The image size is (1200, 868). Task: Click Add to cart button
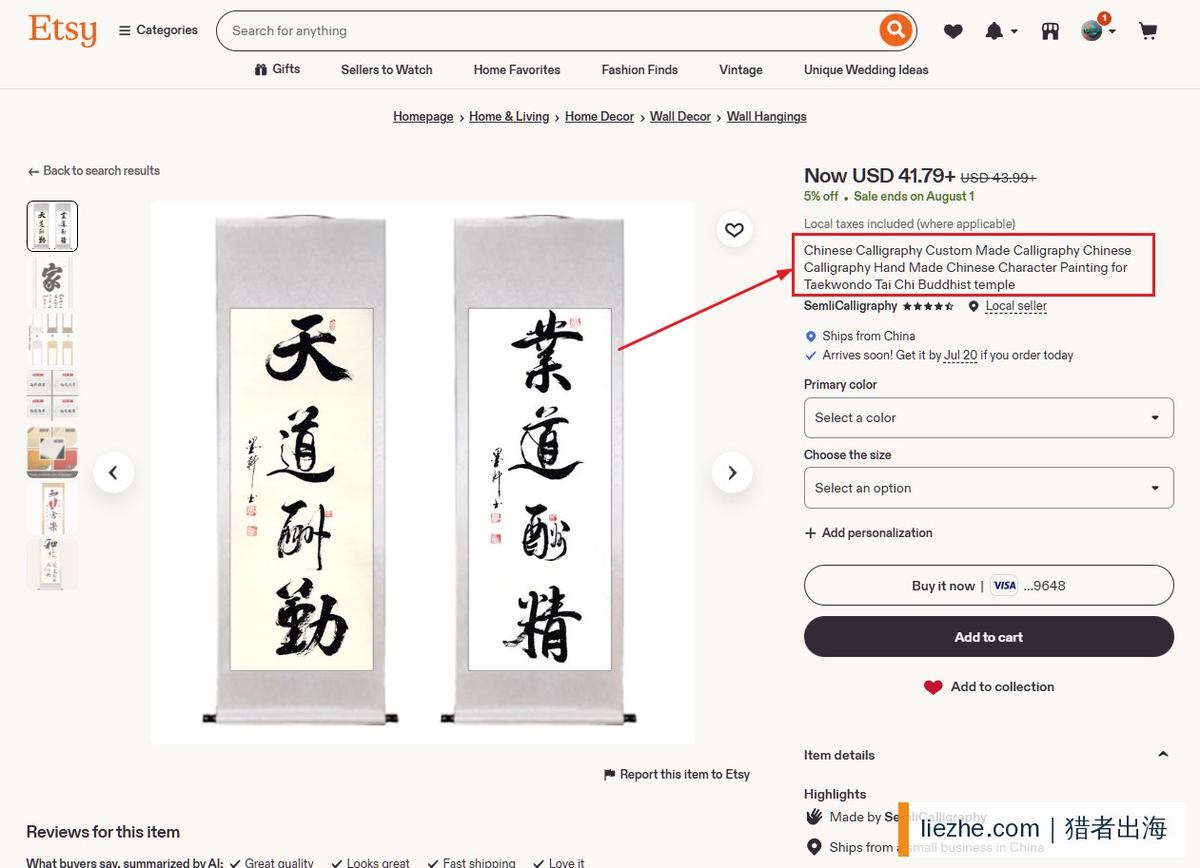(988, 637)
